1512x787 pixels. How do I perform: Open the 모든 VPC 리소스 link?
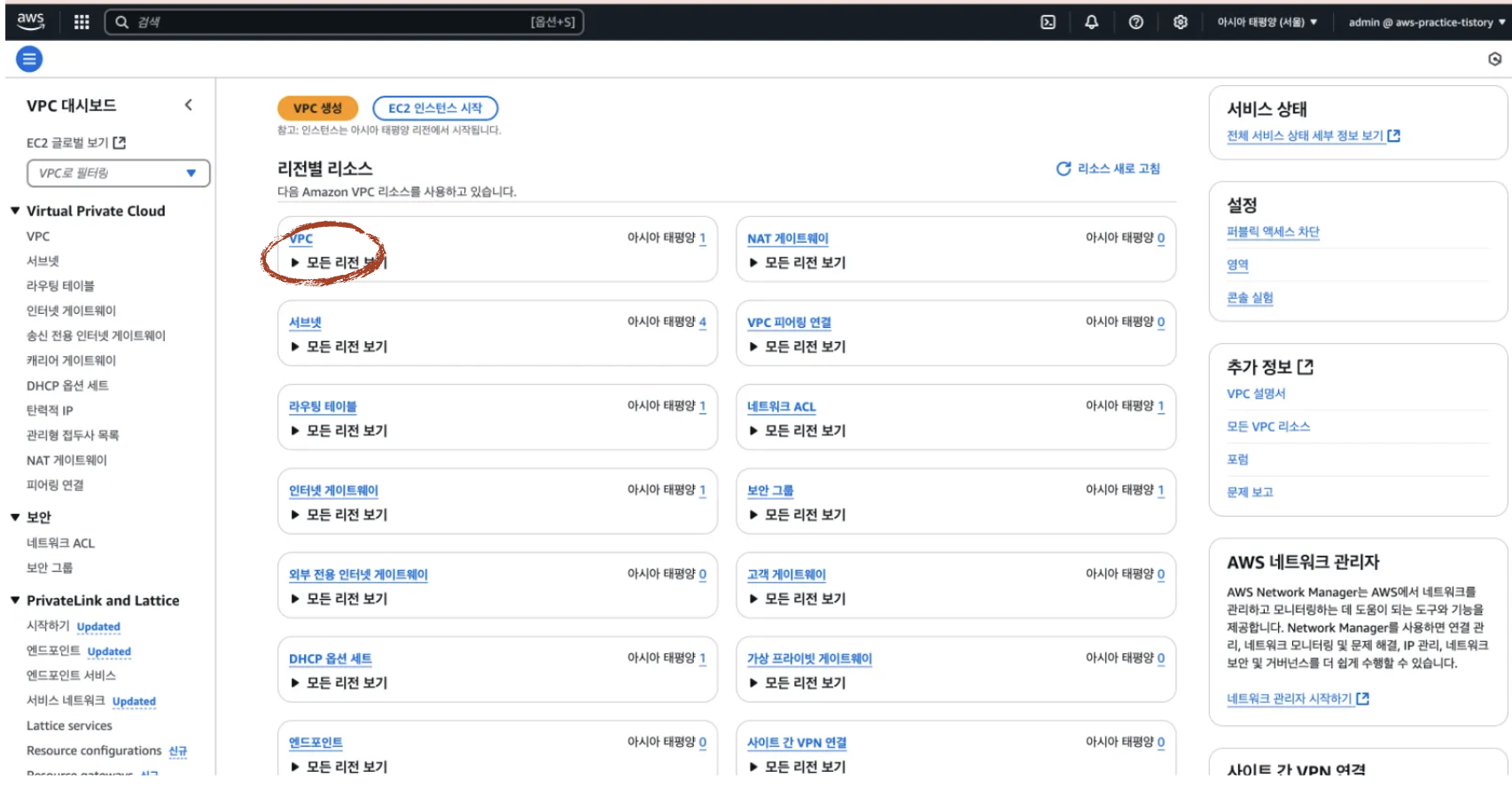1268,426
